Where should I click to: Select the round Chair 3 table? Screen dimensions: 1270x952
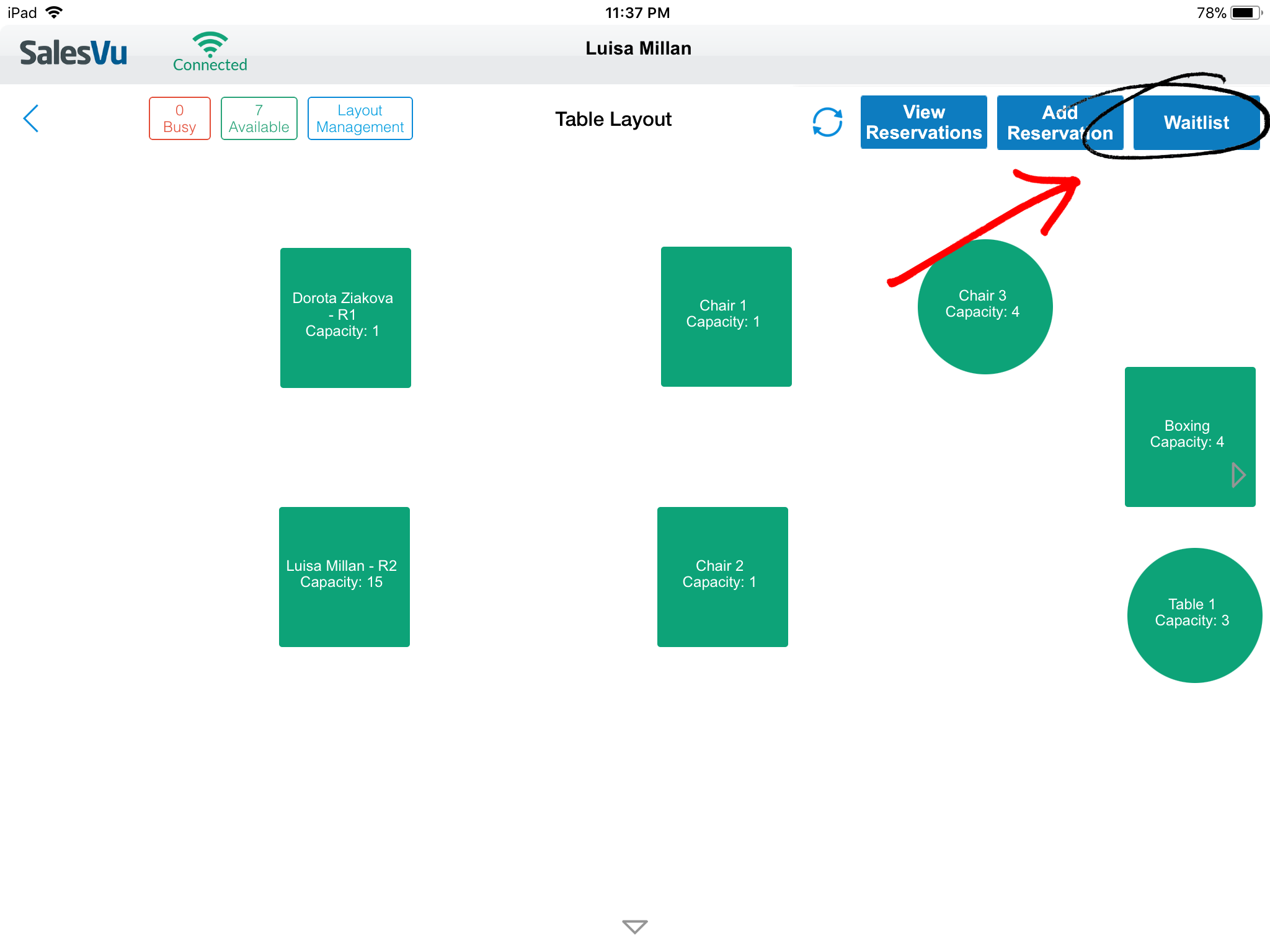point(985,307)
